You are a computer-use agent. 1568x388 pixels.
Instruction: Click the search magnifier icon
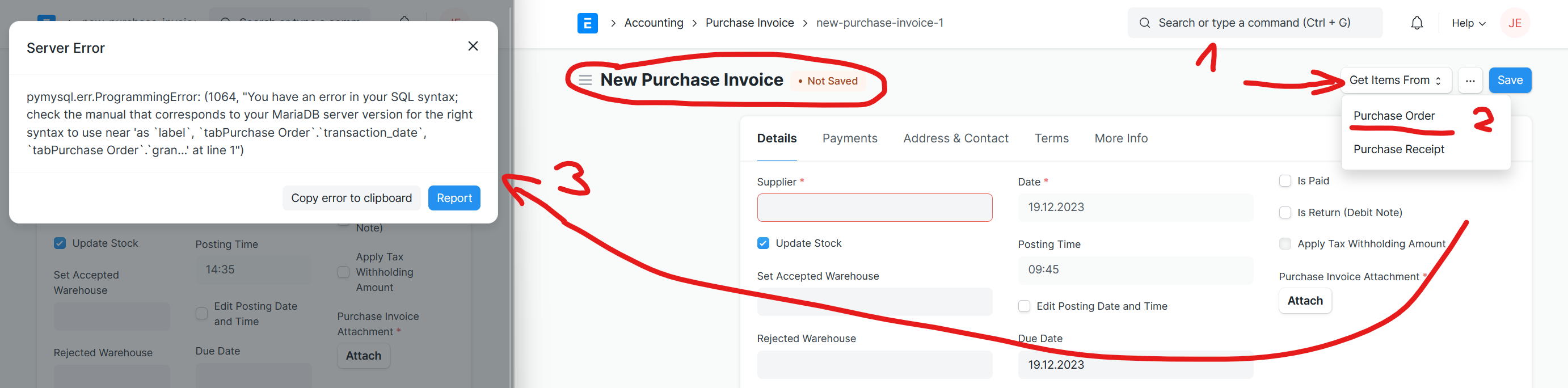click(x=1144, y=23)
